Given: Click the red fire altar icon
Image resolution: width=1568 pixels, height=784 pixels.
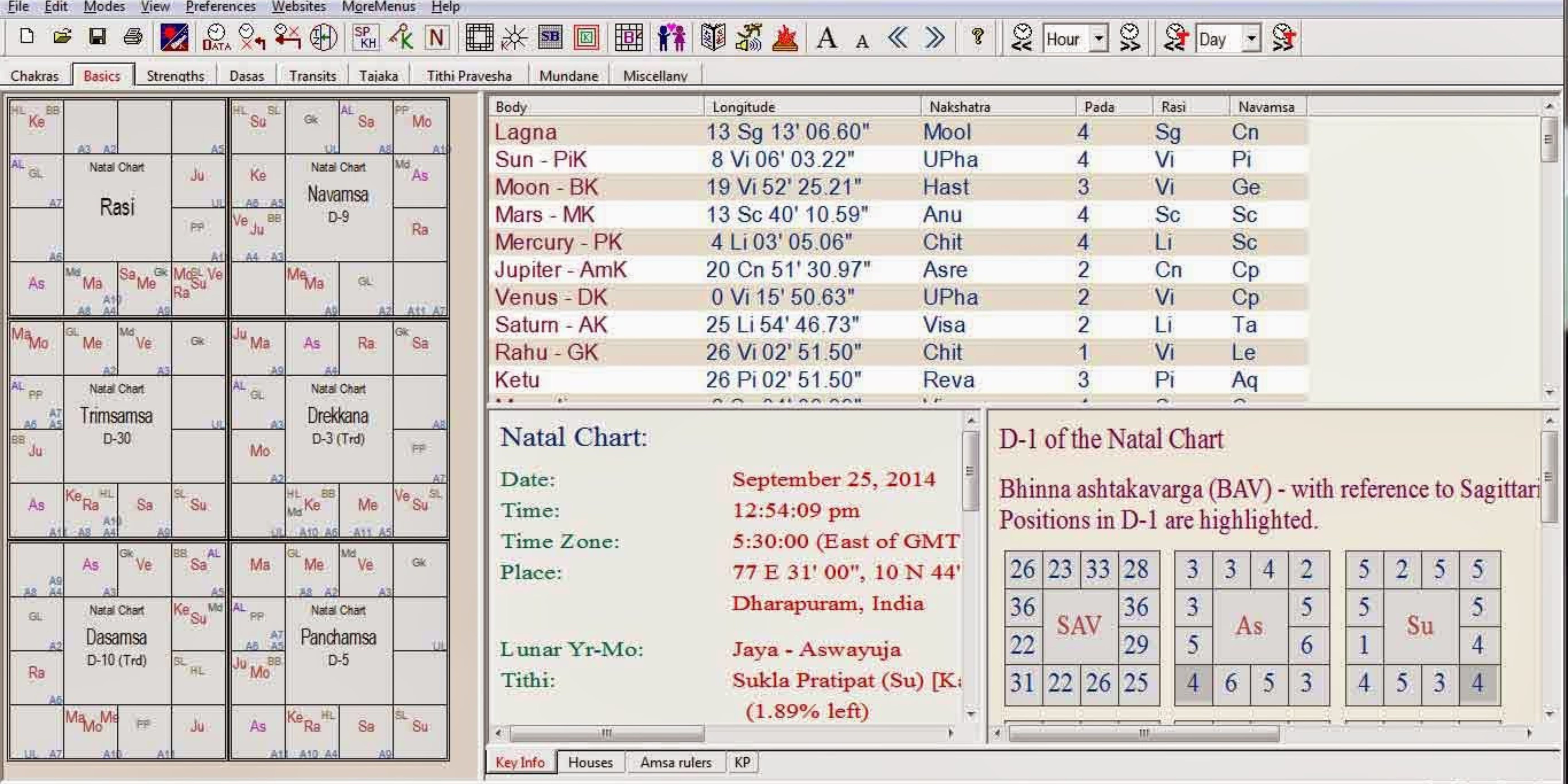Looking at the screenshot, I should pos(785,38).
